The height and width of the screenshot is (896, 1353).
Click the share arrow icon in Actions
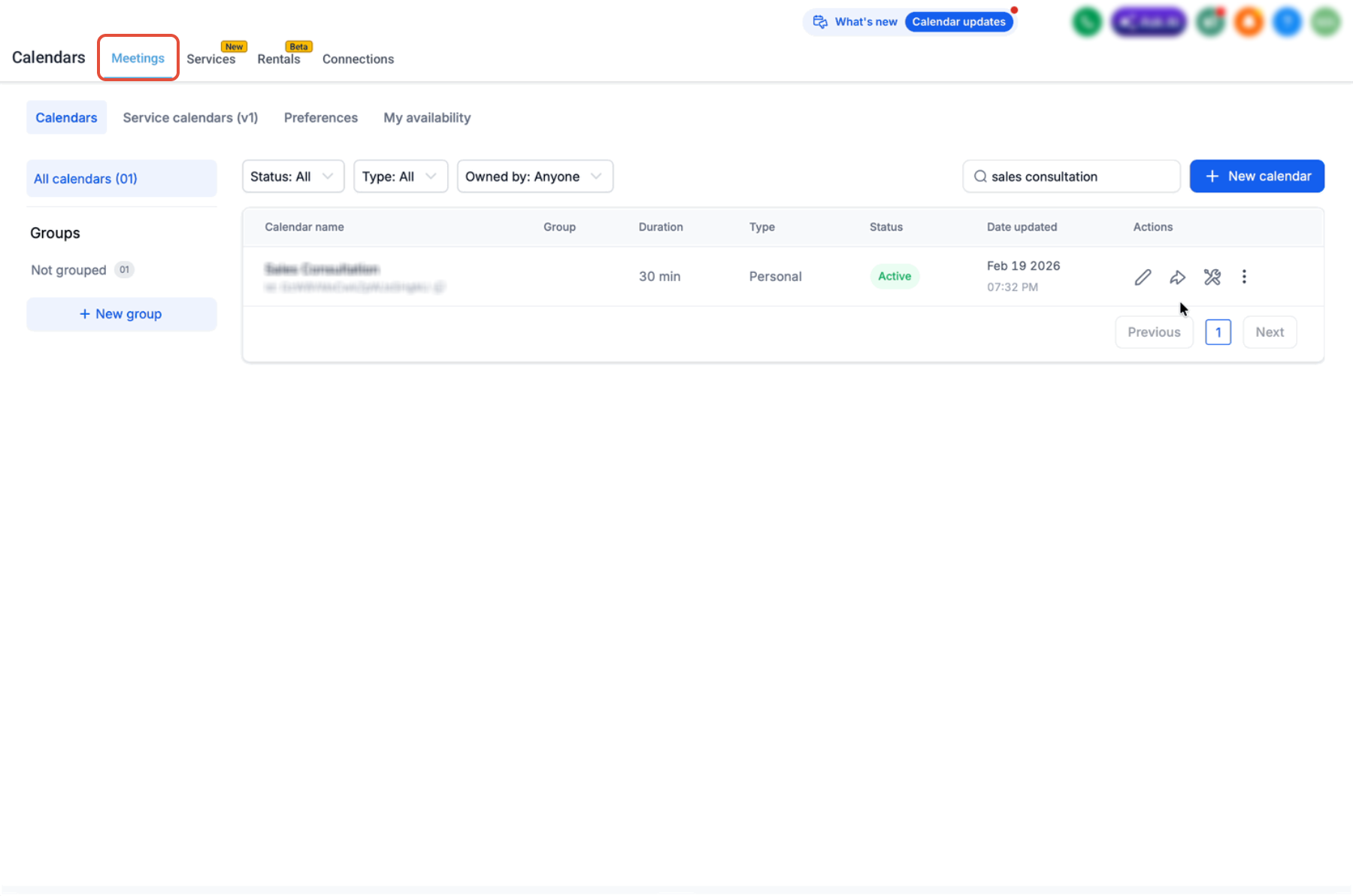point(1177,277)
